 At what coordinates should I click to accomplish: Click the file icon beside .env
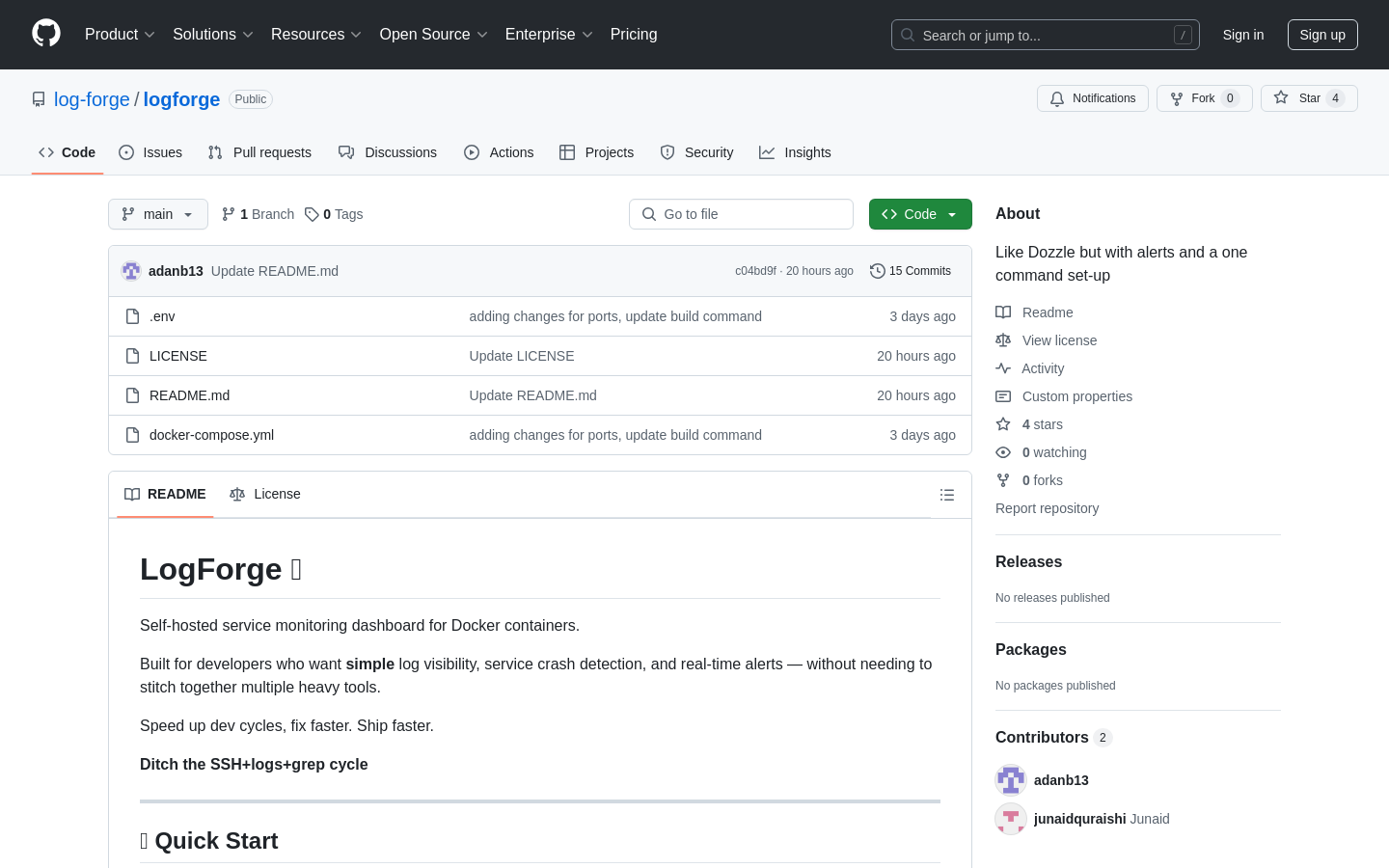(x=133, y=316)
